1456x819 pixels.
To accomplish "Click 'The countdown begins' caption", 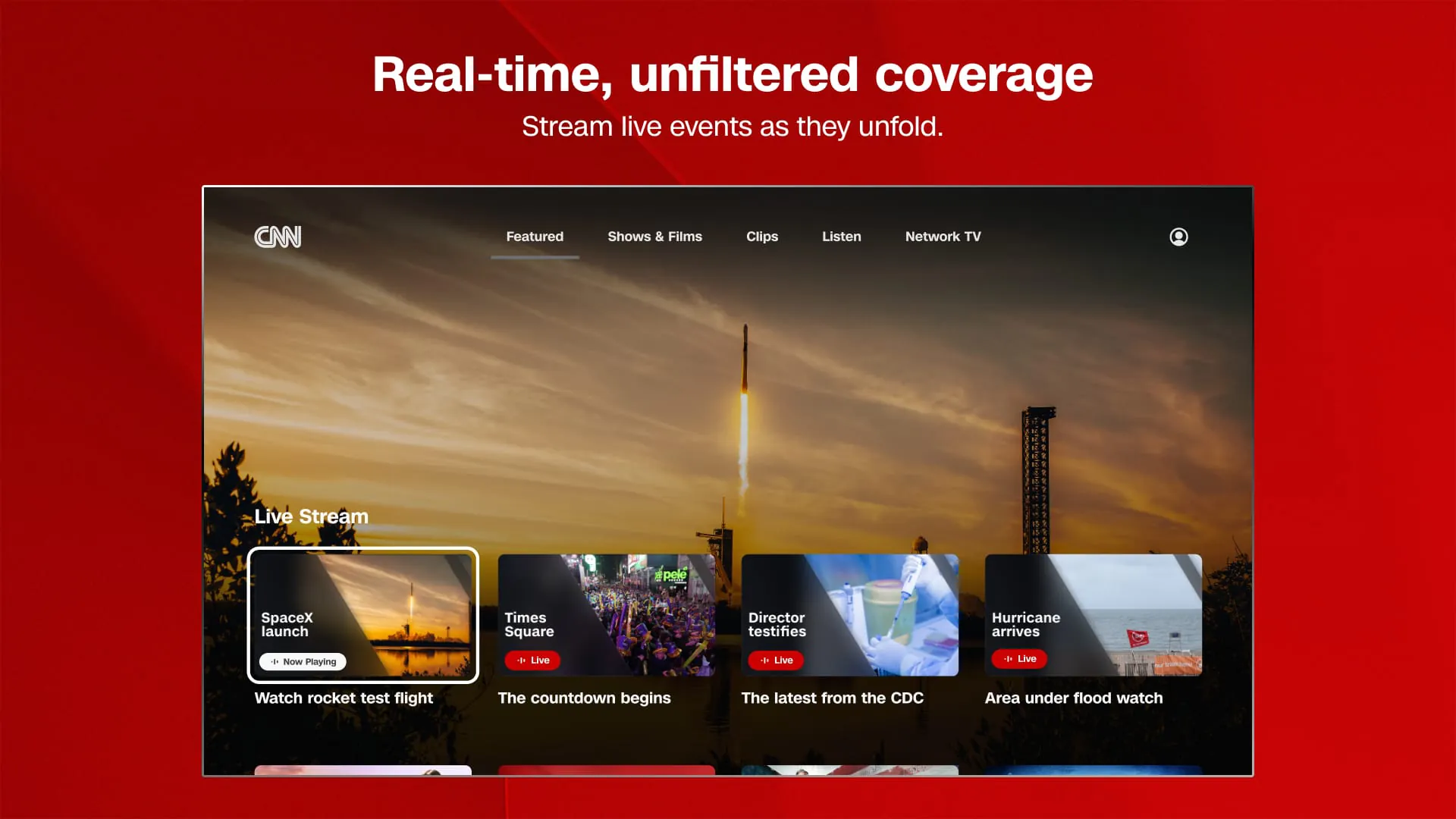I will click(x=584, y=698).
